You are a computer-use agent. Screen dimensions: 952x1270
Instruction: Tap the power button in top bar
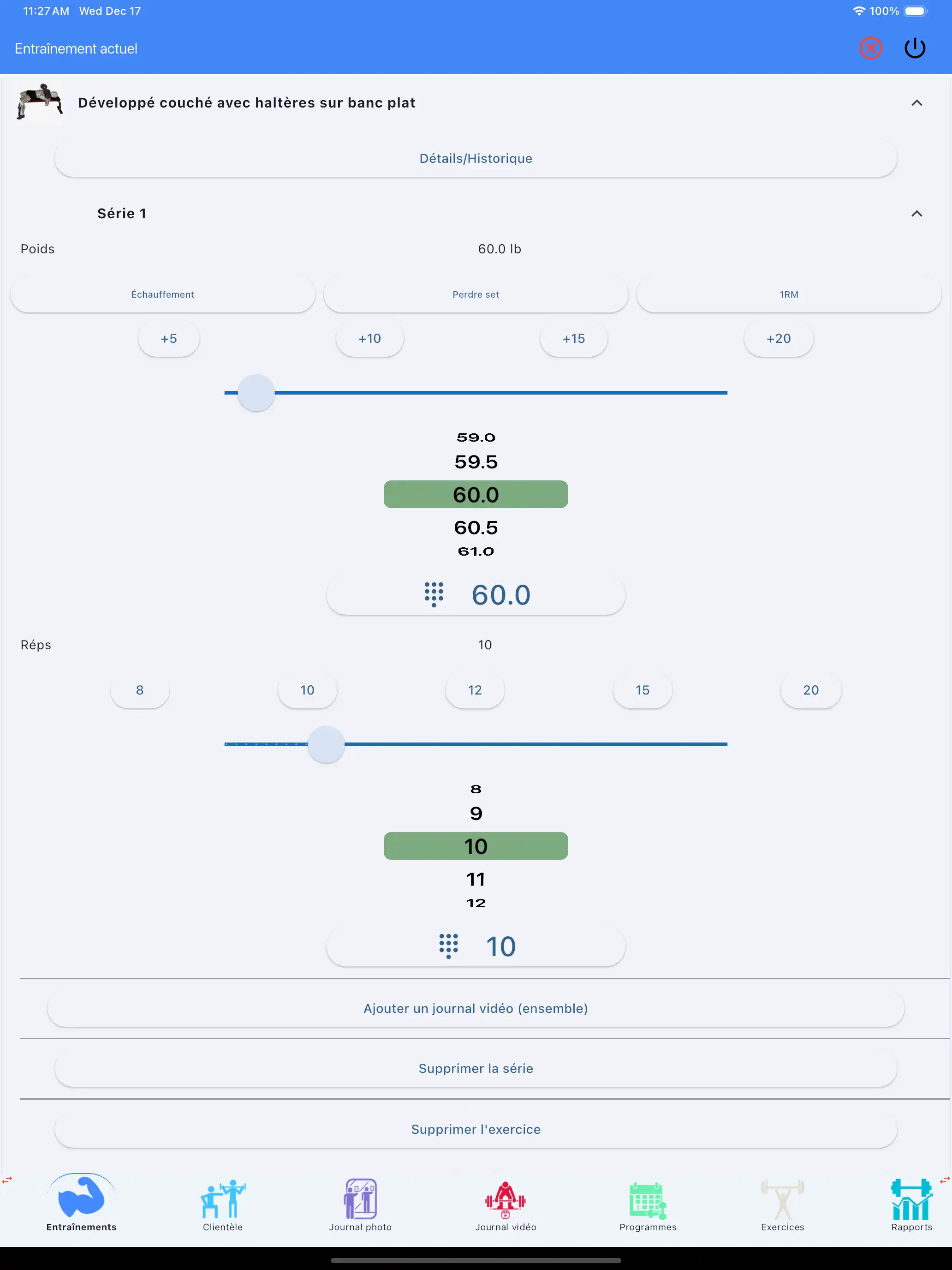click(915, 48)
